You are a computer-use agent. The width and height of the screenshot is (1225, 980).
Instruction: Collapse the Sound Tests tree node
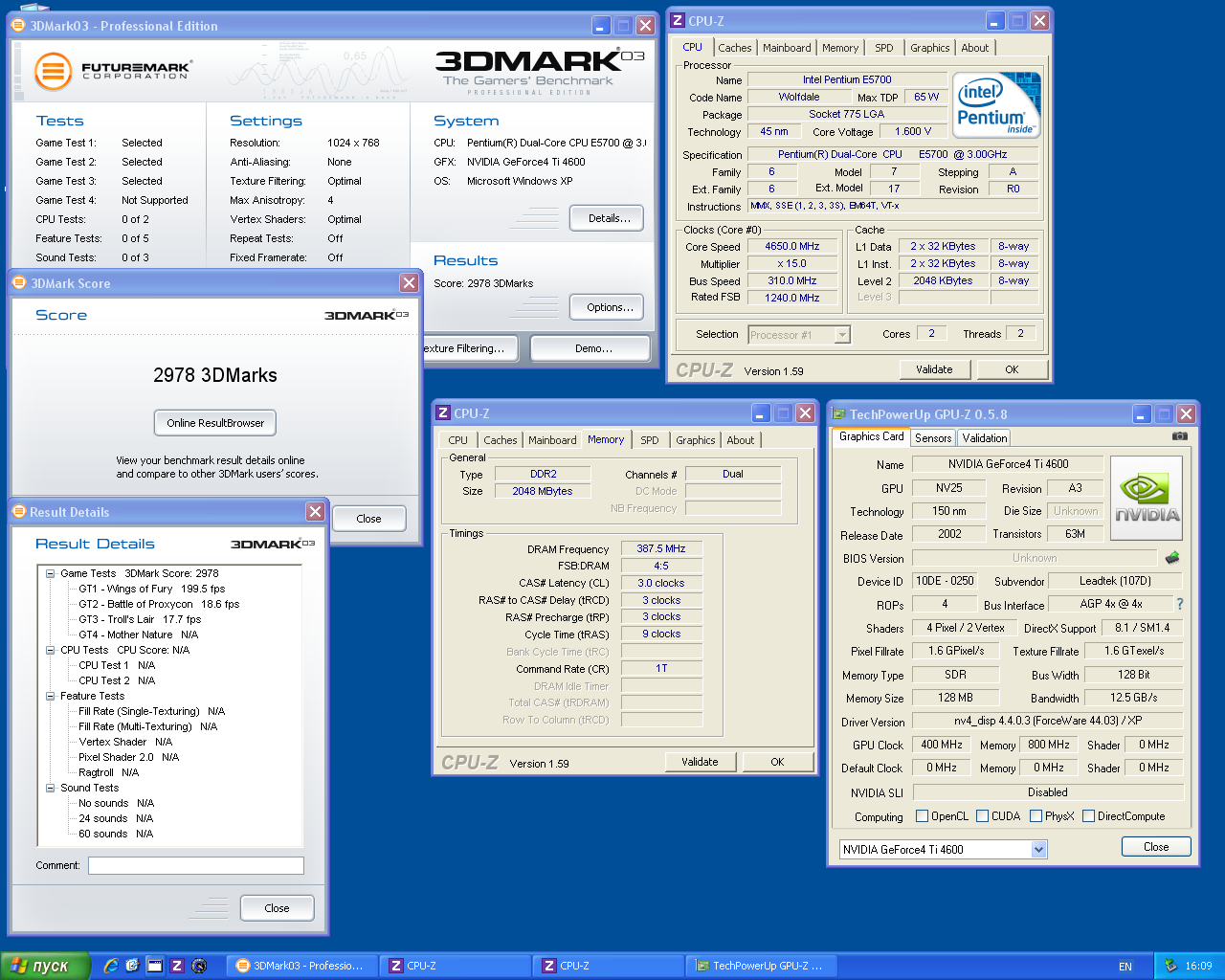[x=50, y=788]
